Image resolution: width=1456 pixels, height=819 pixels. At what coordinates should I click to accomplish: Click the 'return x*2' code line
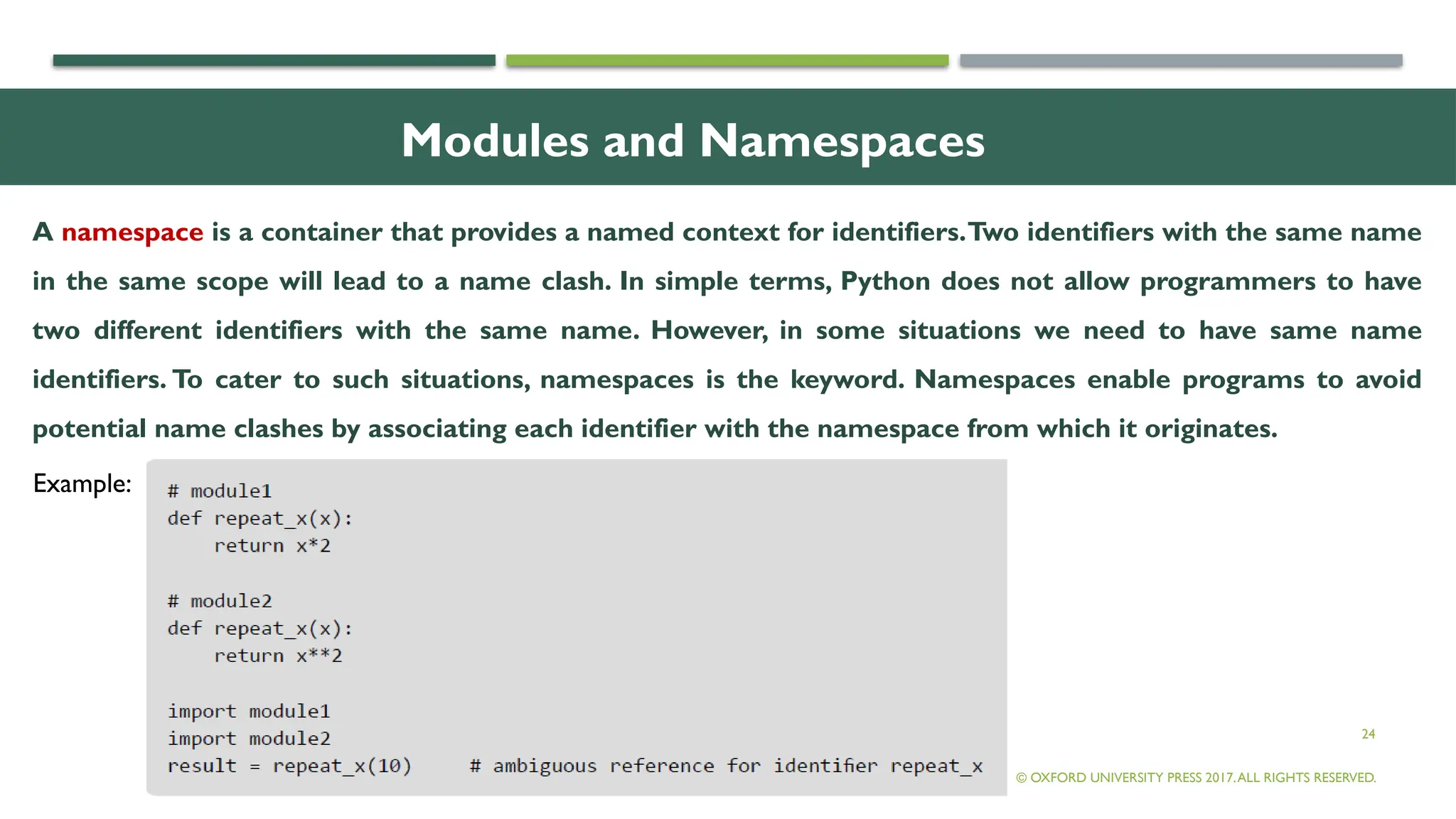coord(272,546)
